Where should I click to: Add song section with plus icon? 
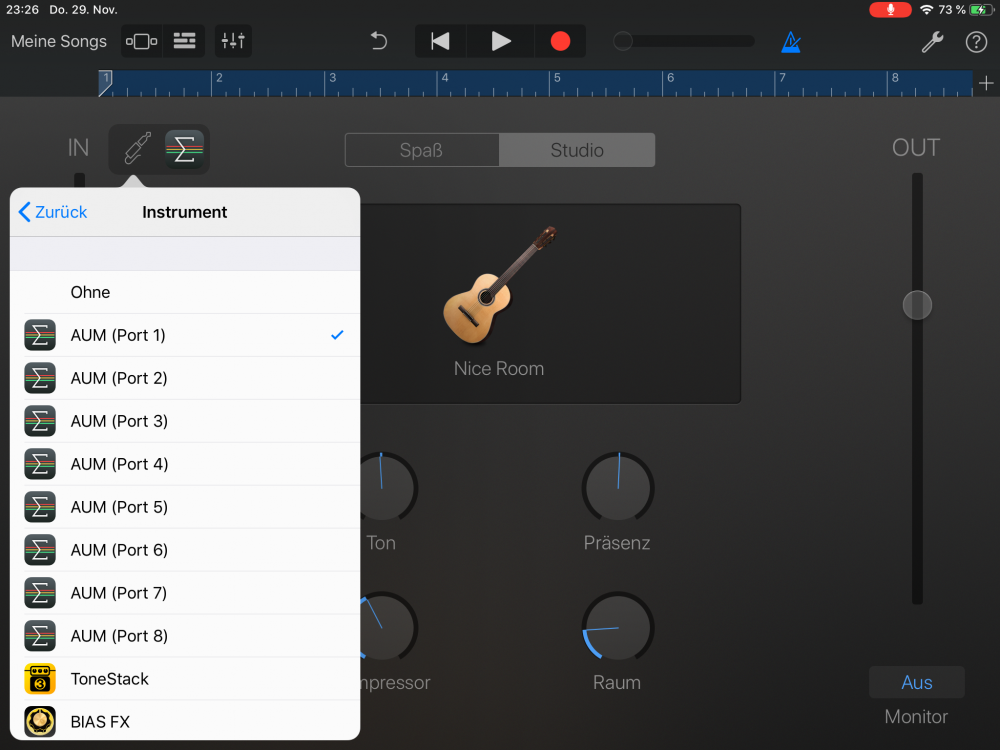(x=986, y=83)
